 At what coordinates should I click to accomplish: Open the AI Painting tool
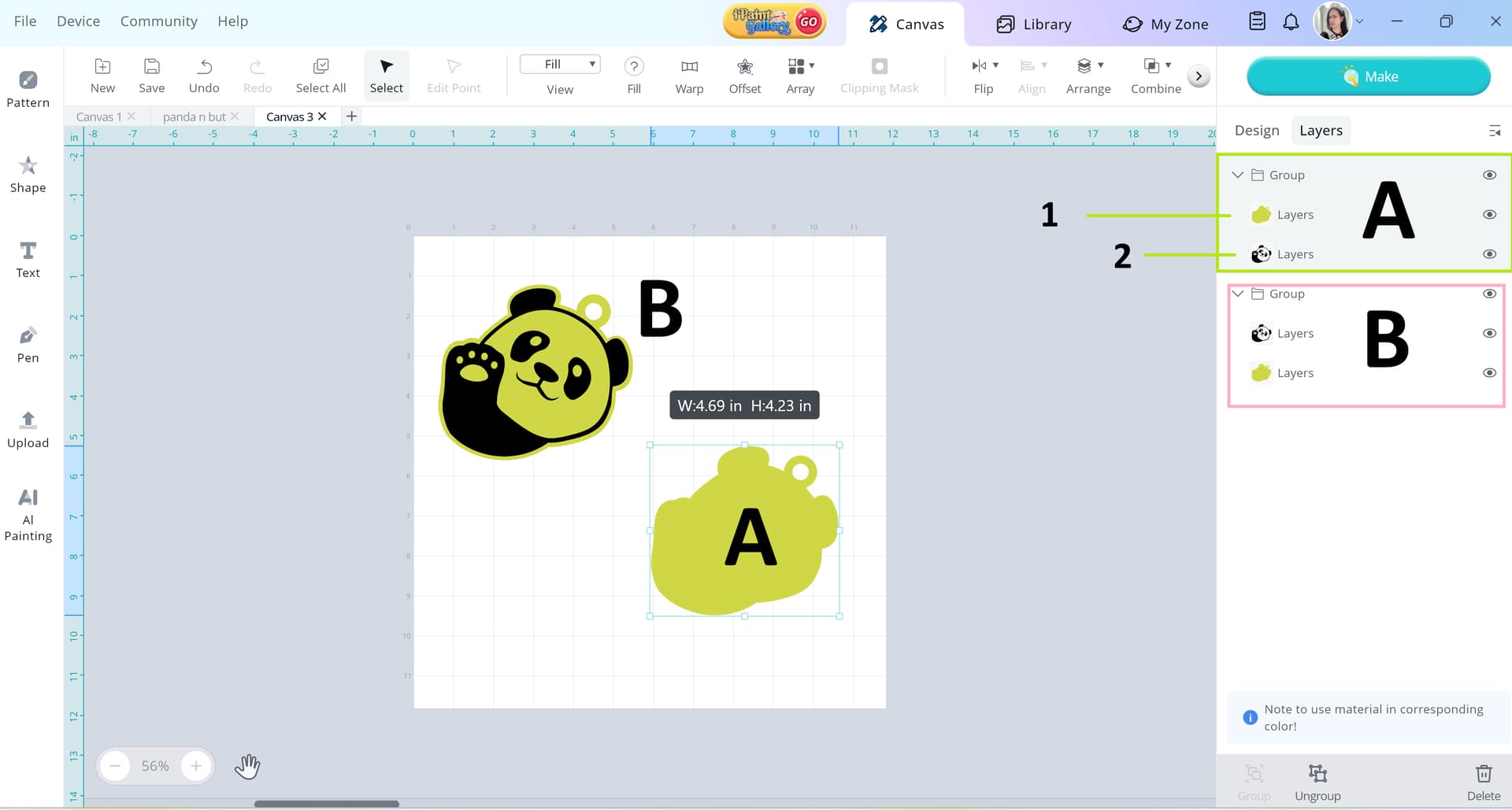pos(28,514)
